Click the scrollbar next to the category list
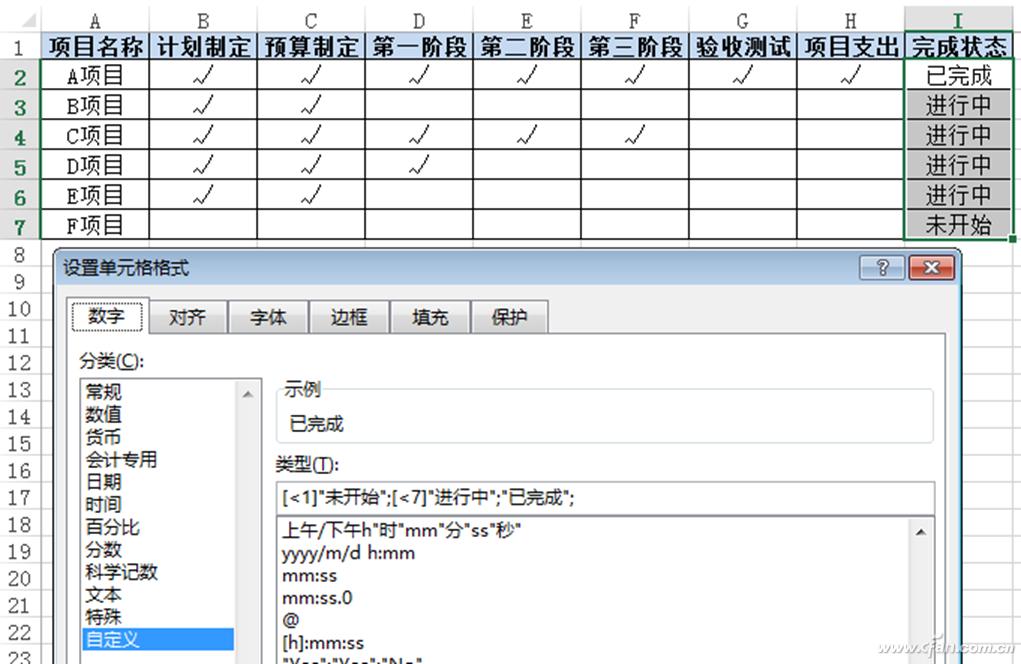The height and width of the screenshot is (664, 1021). pyautogui.click(x=249, y=392)
